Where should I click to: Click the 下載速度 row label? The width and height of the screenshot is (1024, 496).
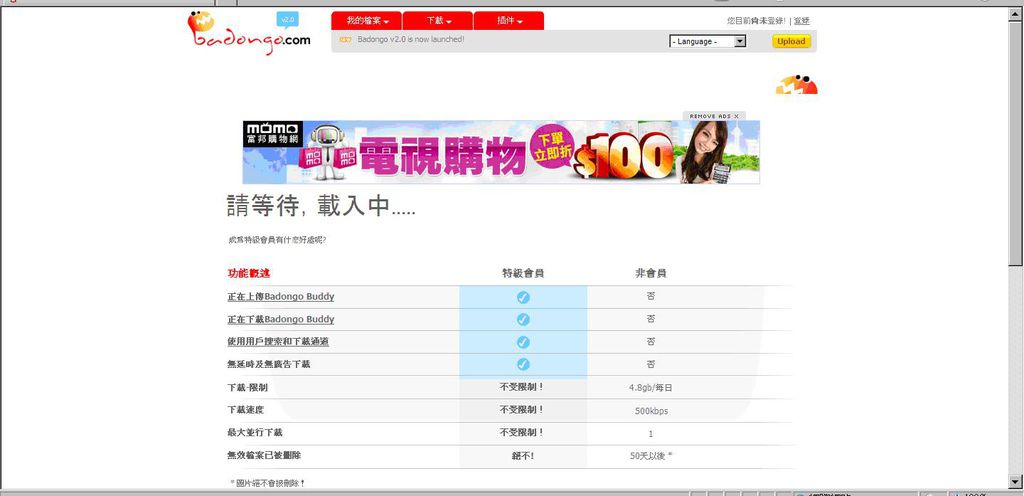click(x=246, y=410)
